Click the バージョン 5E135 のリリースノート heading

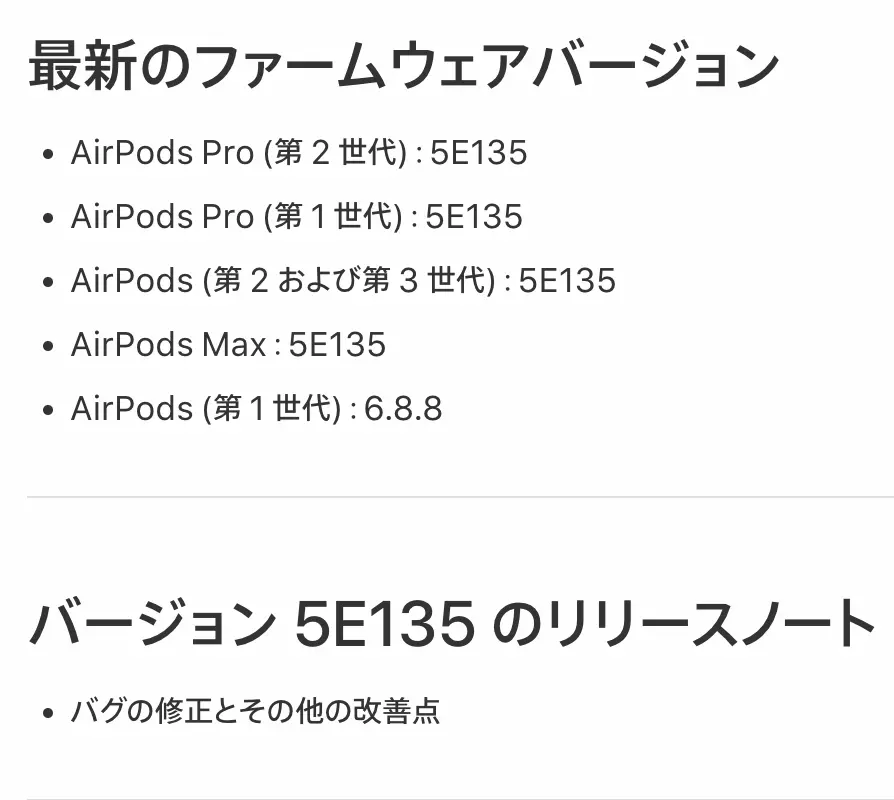click(x=452, y=624)
